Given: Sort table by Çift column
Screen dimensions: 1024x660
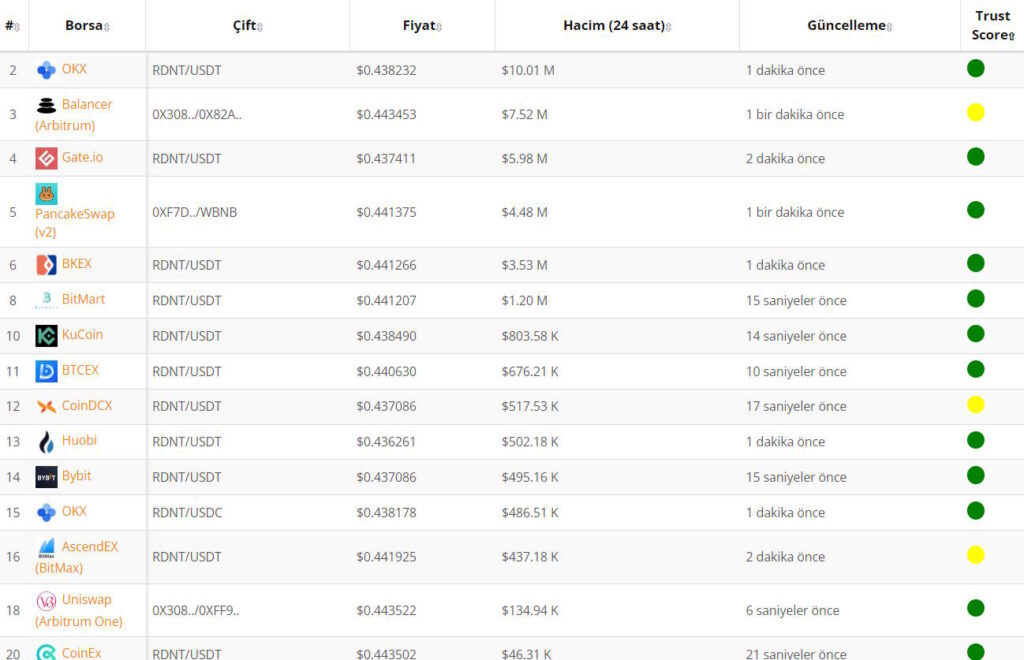Looking at the screenshot, I should [x=248, y=25].
